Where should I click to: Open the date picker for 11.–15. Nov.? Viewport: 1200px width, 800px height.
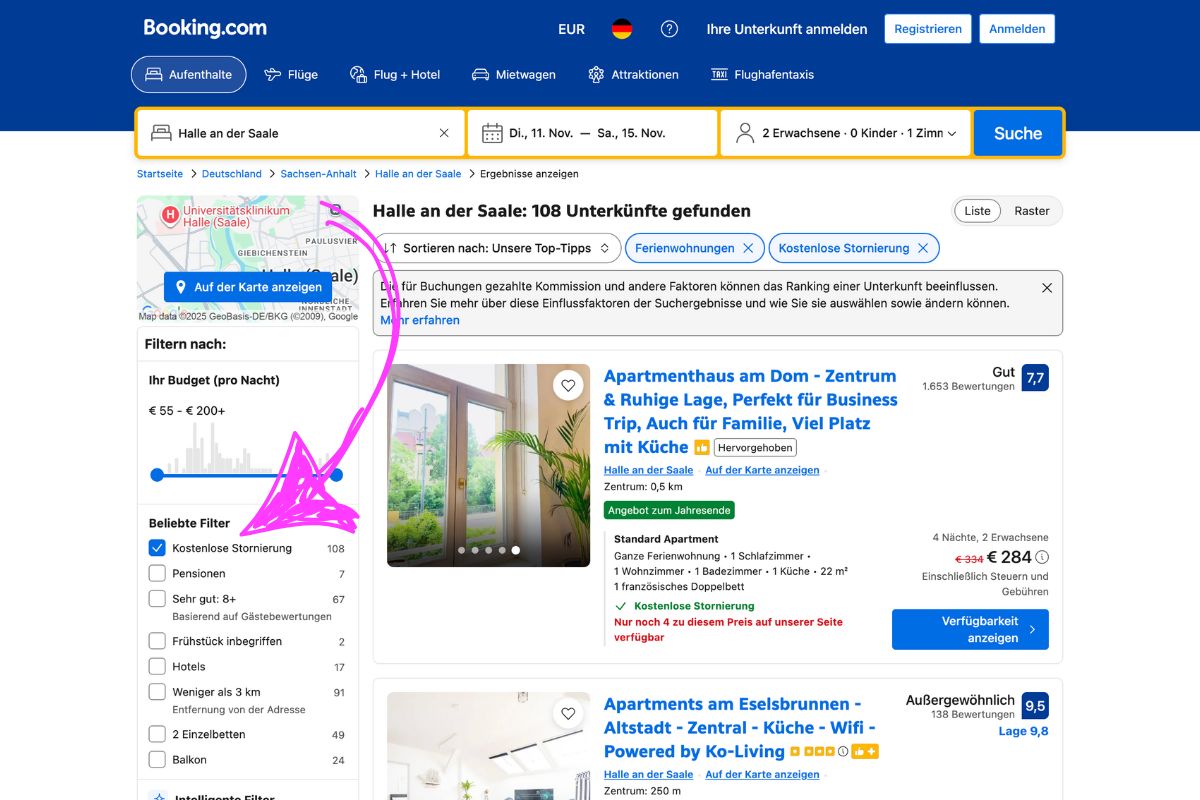[592, 133]
